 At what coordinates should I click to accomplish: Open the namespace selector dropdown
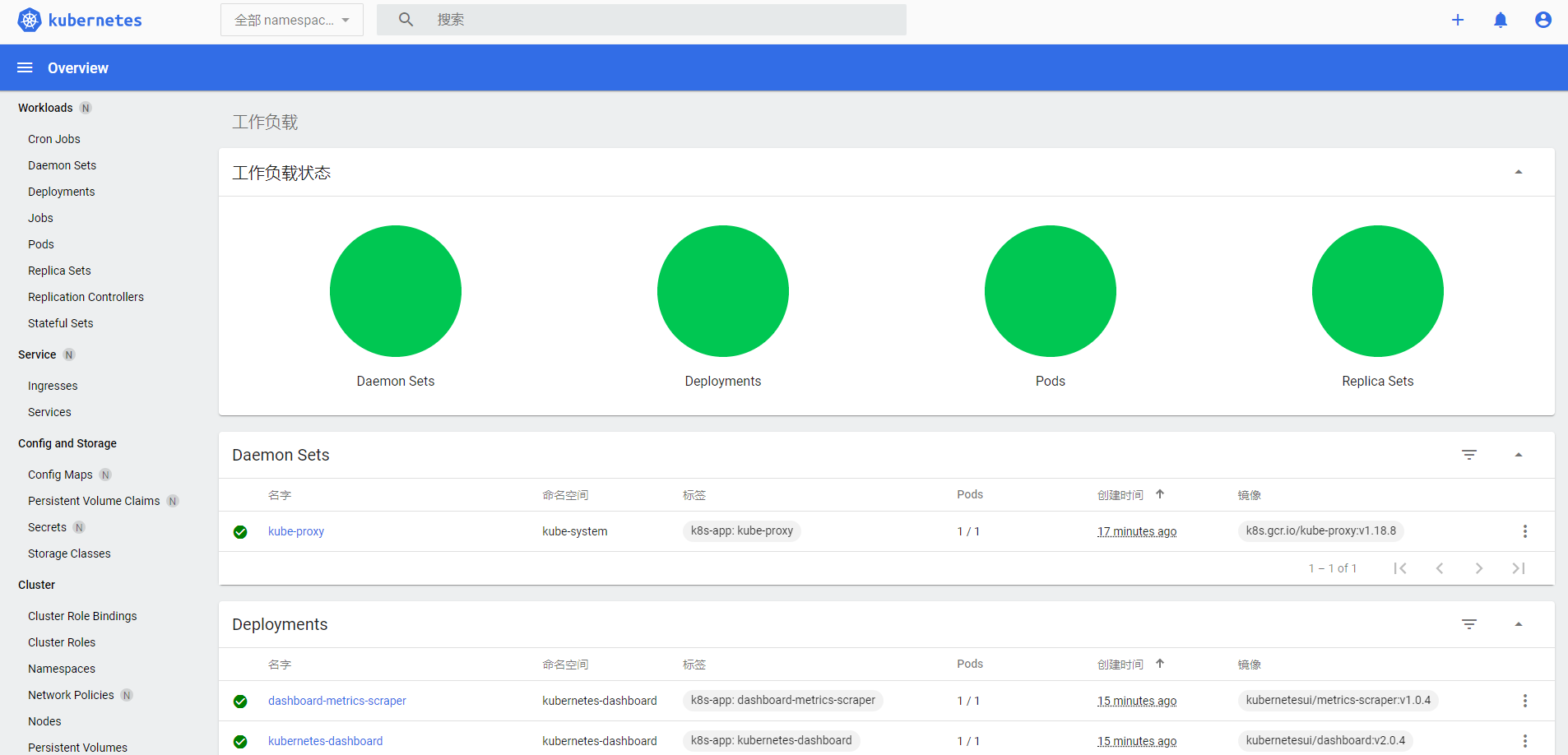(292, 20)
